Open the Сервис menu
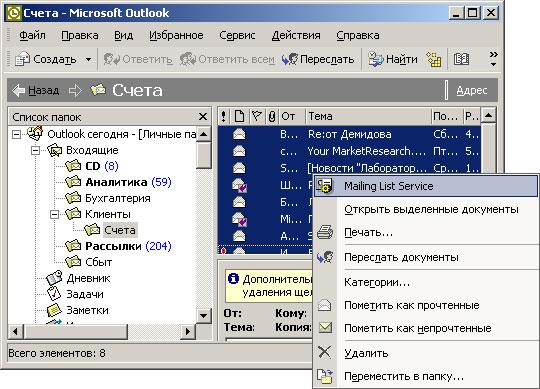This screenshot has width=540, height=389. [237, 35]
